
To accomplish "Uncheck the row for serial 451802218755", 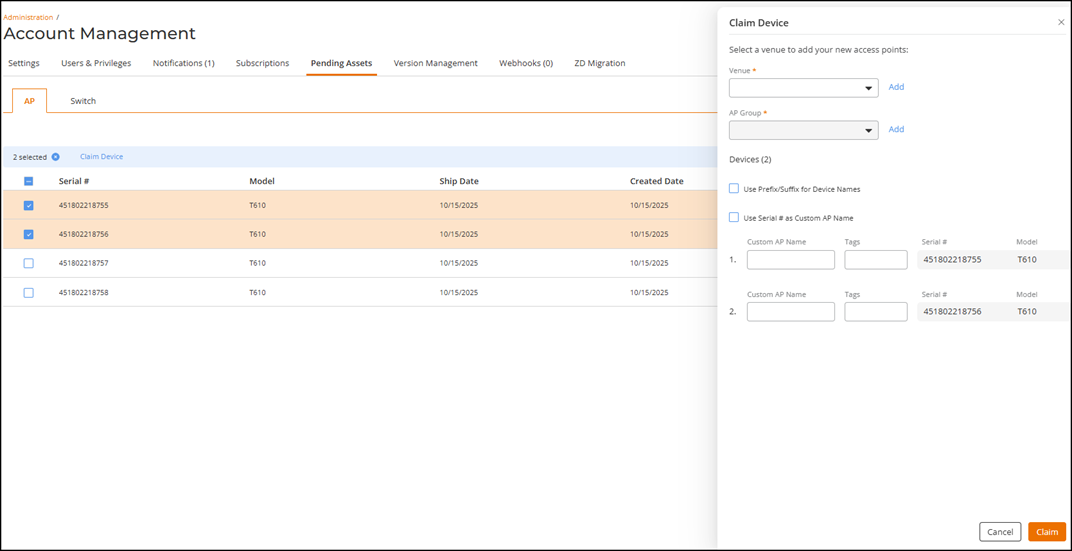I will point(28,205).
